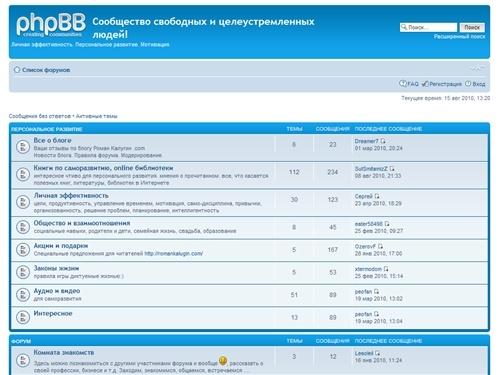Click the home icon beside Список форумов

tap(17, 70)
